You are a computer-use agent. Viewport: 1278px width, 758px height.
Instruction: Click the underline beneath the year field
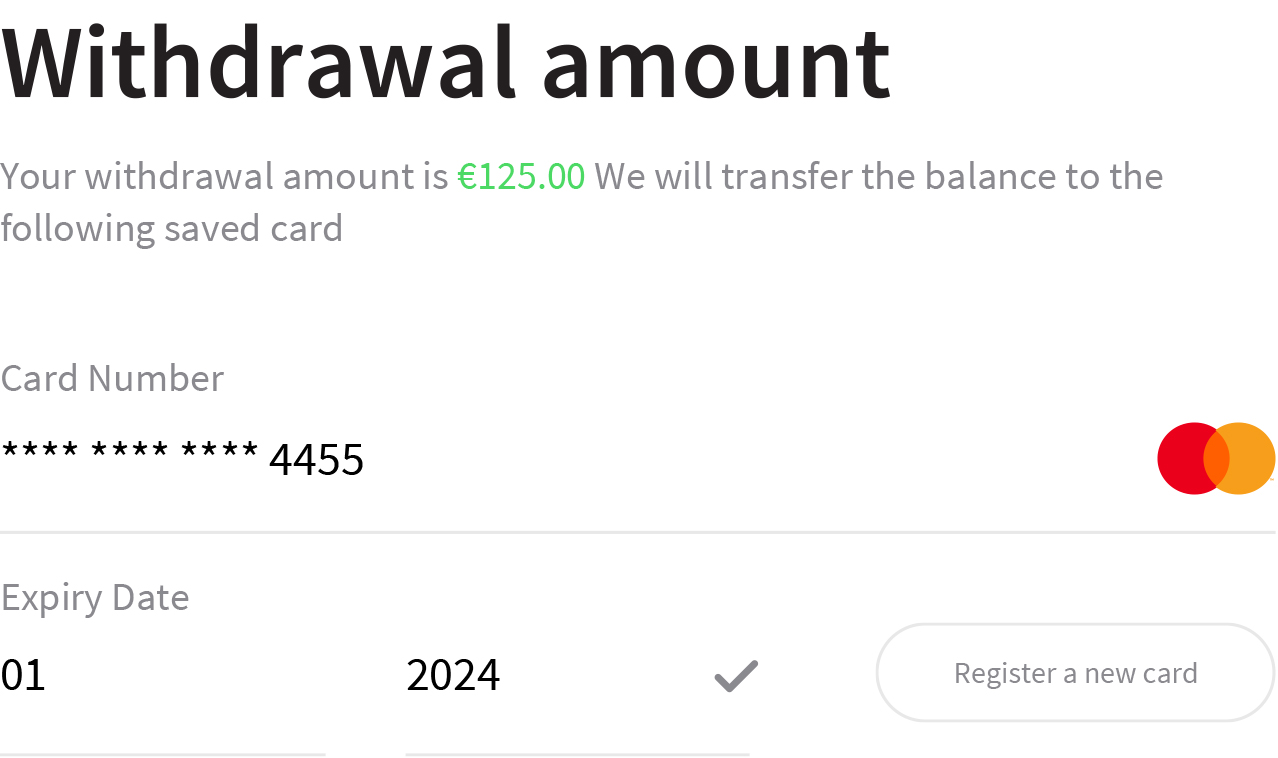[x=577, y=754]
